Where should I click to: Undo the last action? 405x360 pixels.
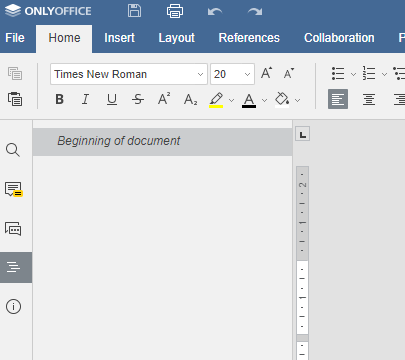[215, 12]
